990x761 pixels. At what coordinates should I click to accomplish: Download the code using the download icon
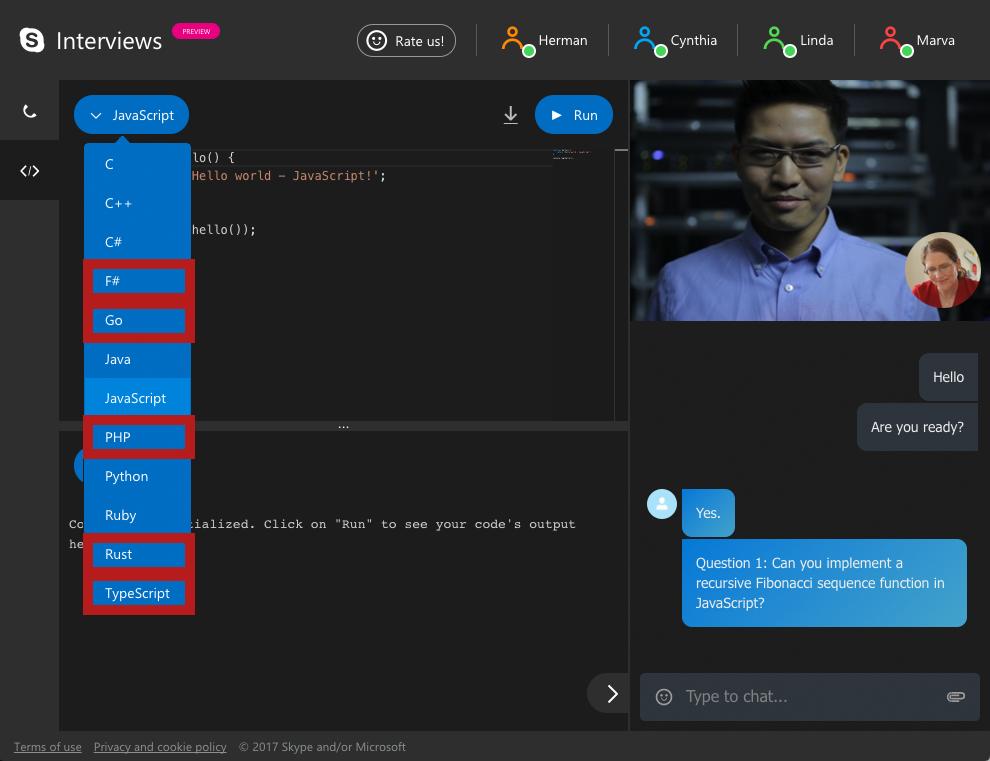point(510,115)
